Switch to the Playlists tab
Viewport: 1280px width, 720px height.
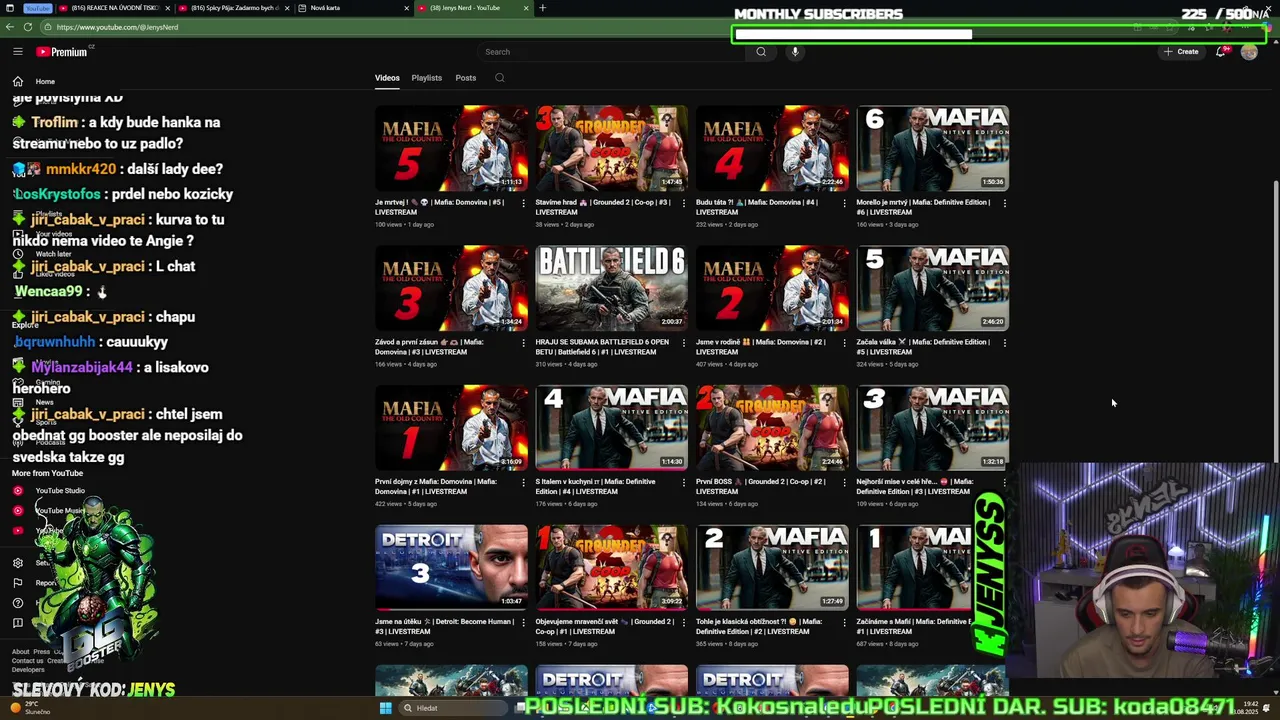pos(427,78)
